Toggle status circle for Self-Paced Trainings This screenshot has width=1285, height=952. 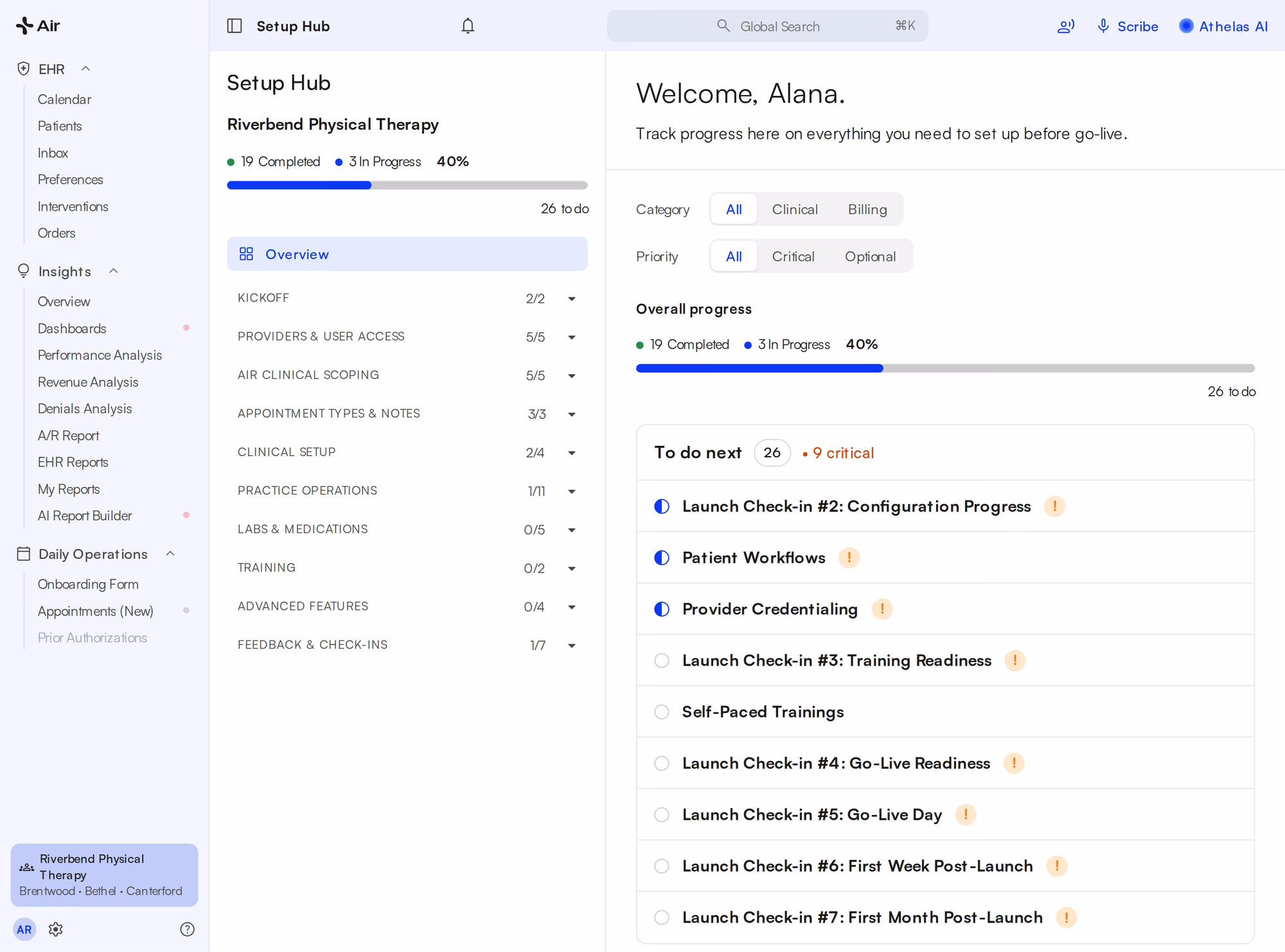[662, 712]
